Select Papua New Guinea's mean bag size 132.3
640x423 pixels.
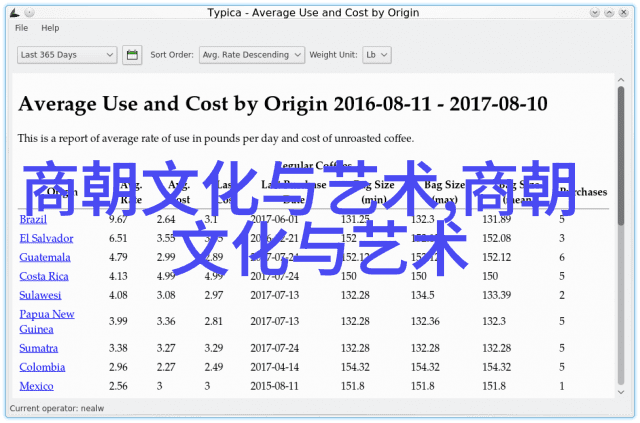coord(494,321)
